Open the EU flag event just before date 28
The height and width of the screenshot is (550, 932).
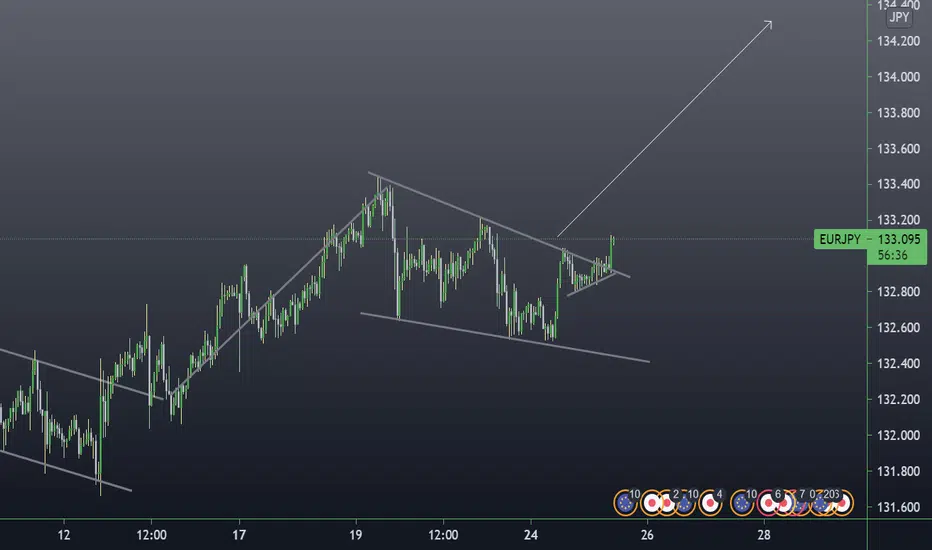[x=742, y=503]
